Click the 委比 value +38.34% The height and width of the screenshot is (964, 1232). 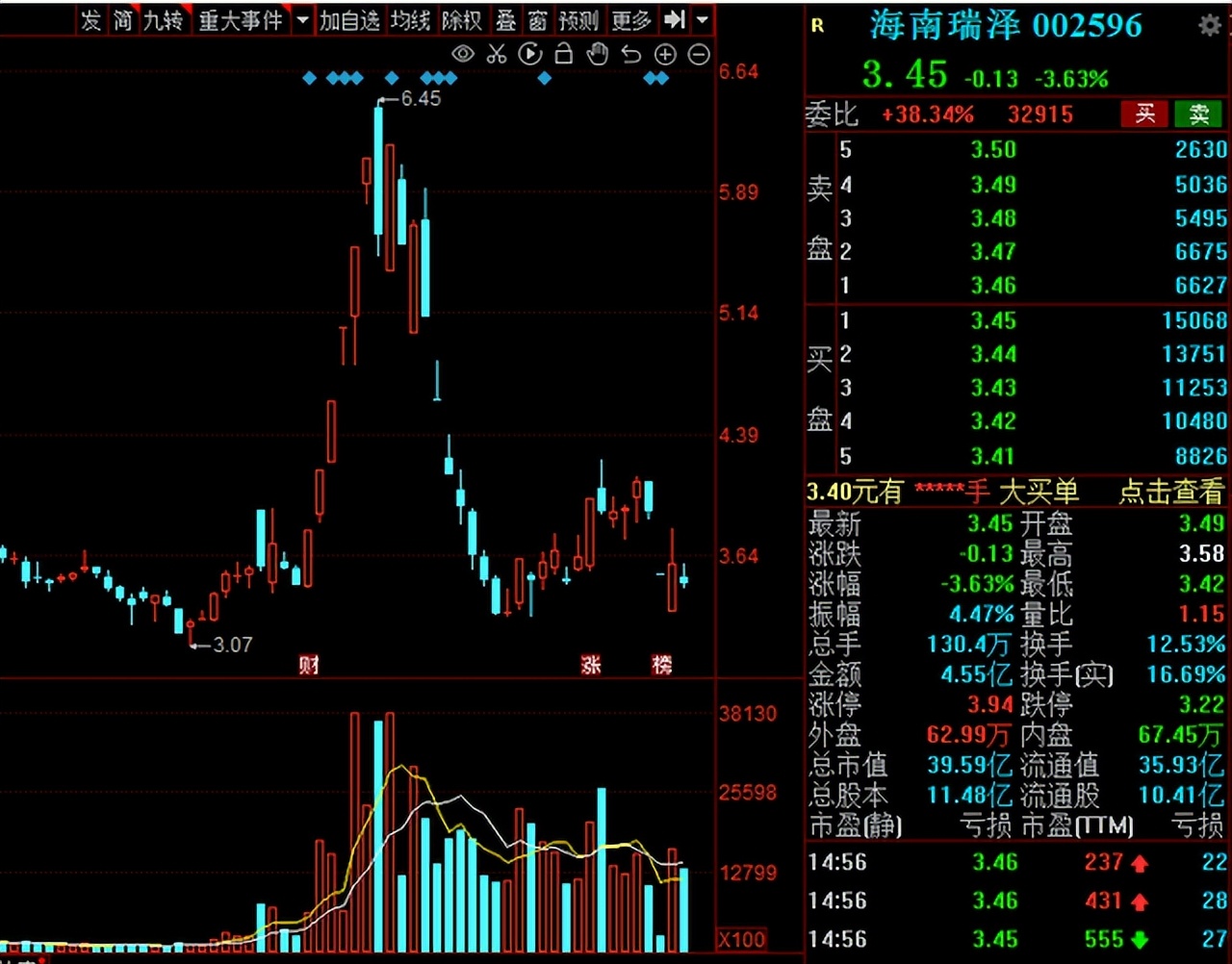click(928, 115)
